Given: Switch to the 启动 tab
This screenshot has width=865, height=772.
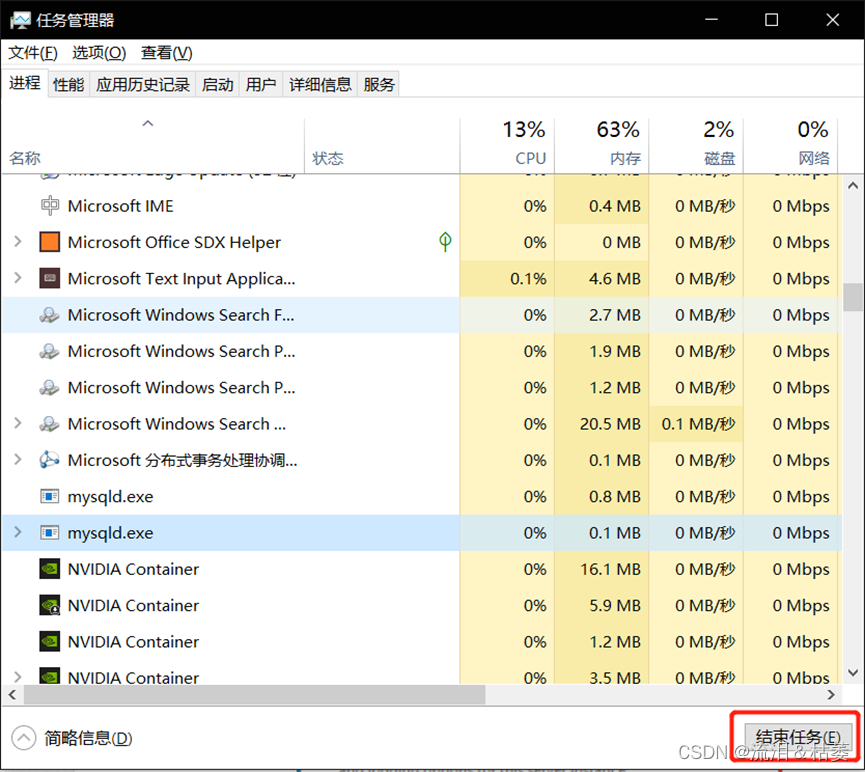Looking at the screenshot, I should tap(217, 84).
